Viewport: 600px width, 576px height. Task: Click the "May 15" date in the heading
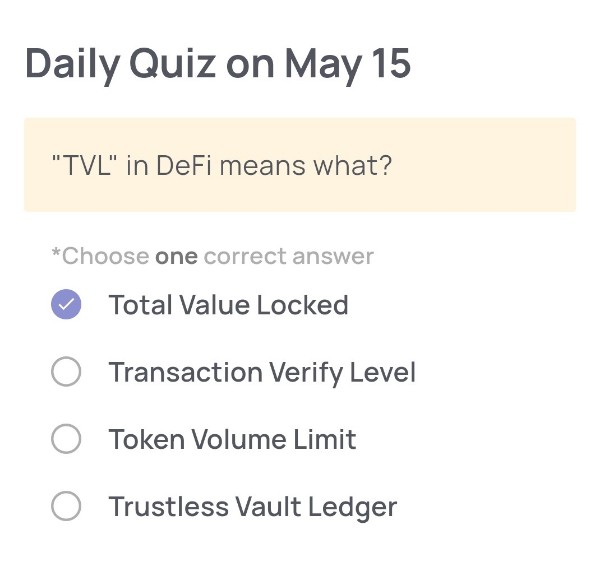tap(348, 64)
